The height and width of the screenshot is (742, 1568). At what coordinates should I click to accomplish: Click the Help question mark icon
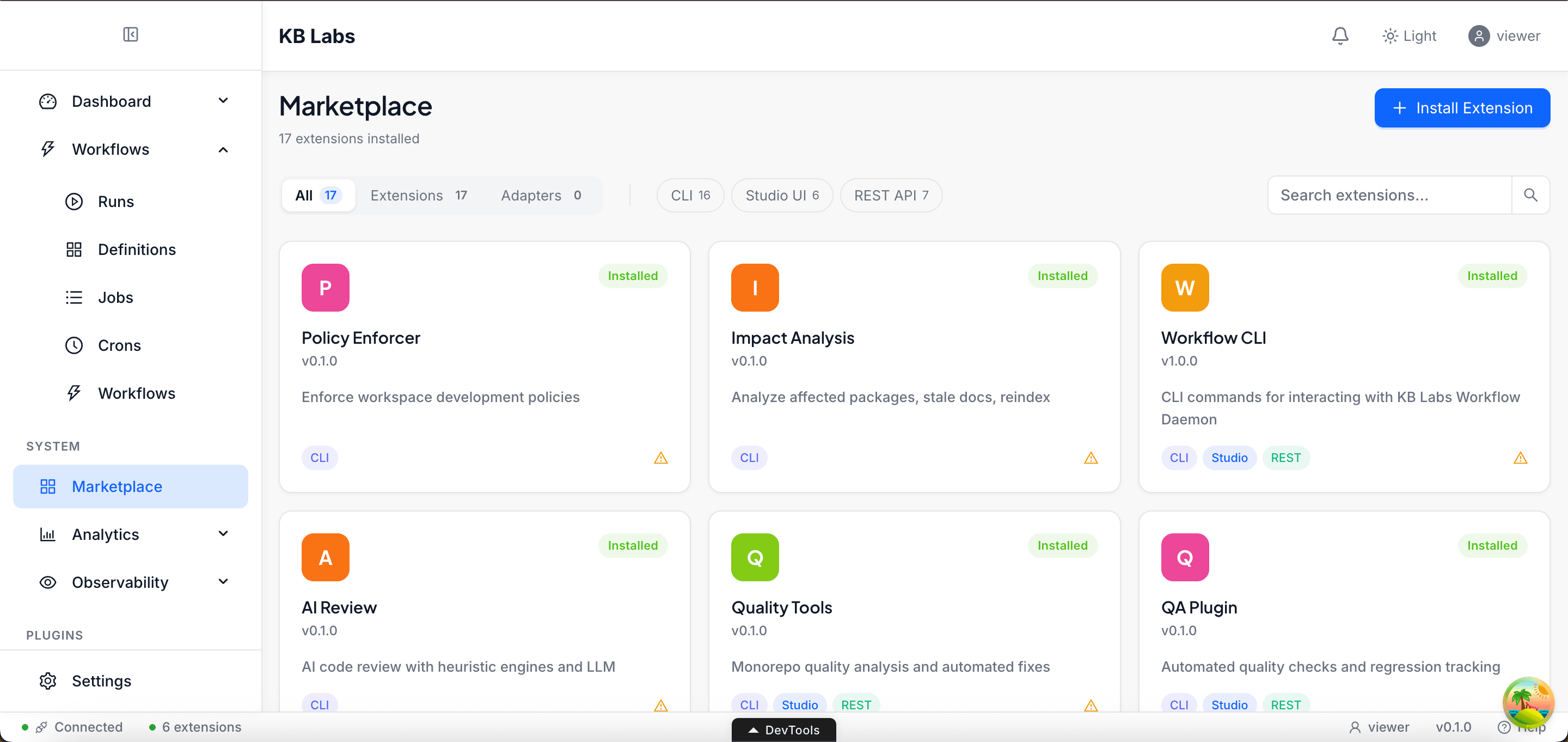pyautogui.click(x=1503, y=727)
